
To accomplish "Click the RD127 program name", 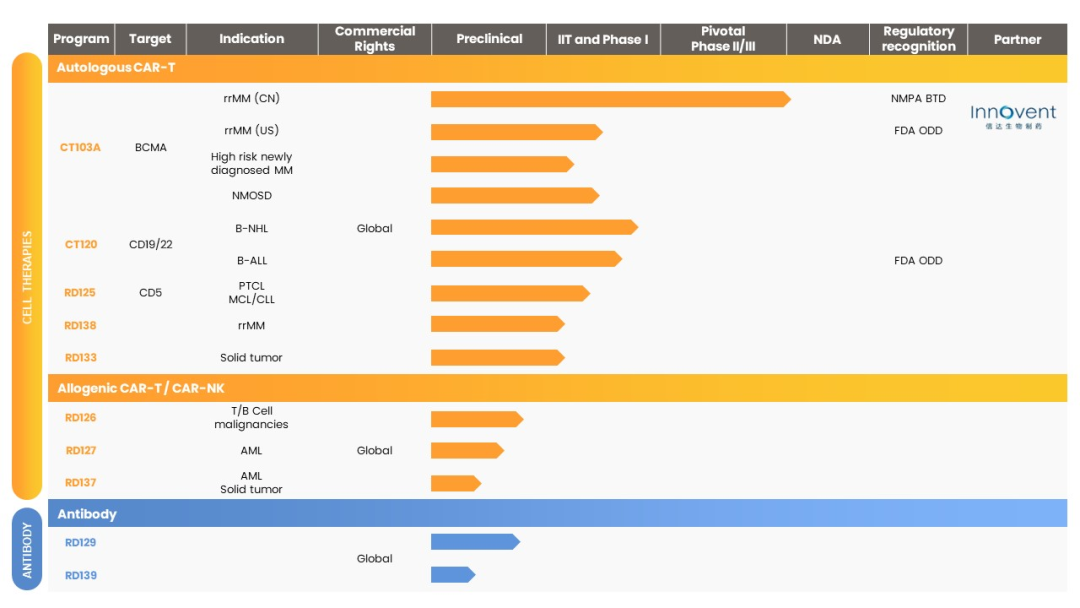I will pyautogui.click(x=81, y=450).
